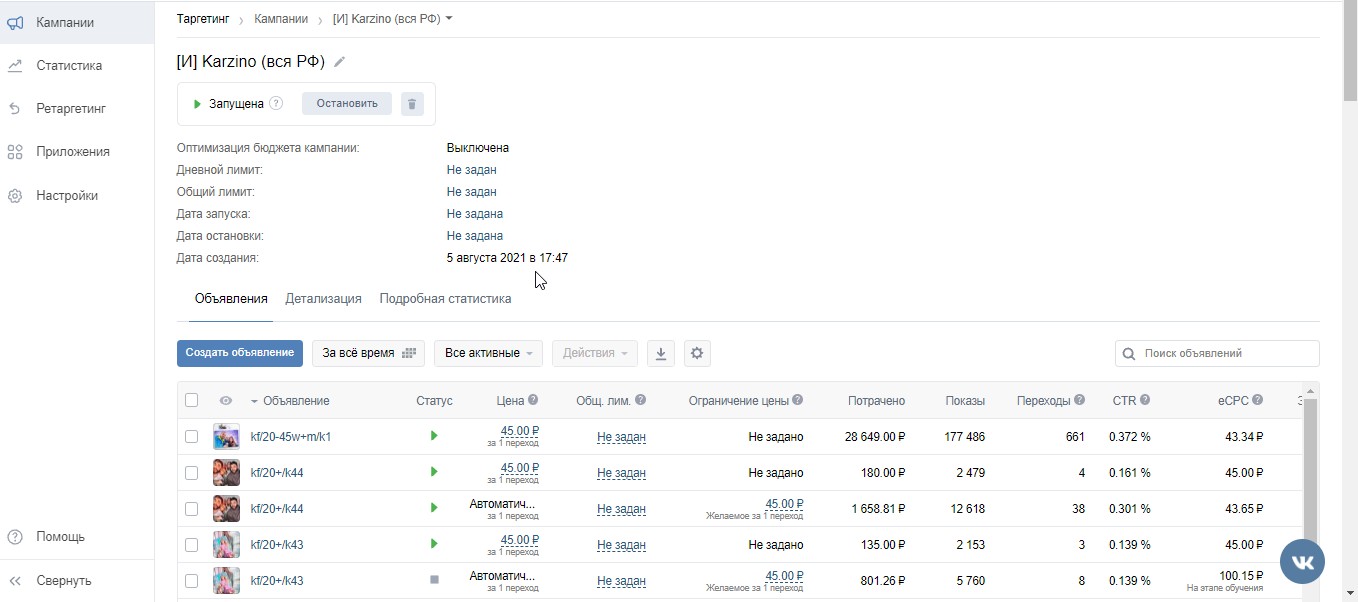Open VK chat floating button
This screenshot has height=602, width=1358.
[x=1302, y=562]
